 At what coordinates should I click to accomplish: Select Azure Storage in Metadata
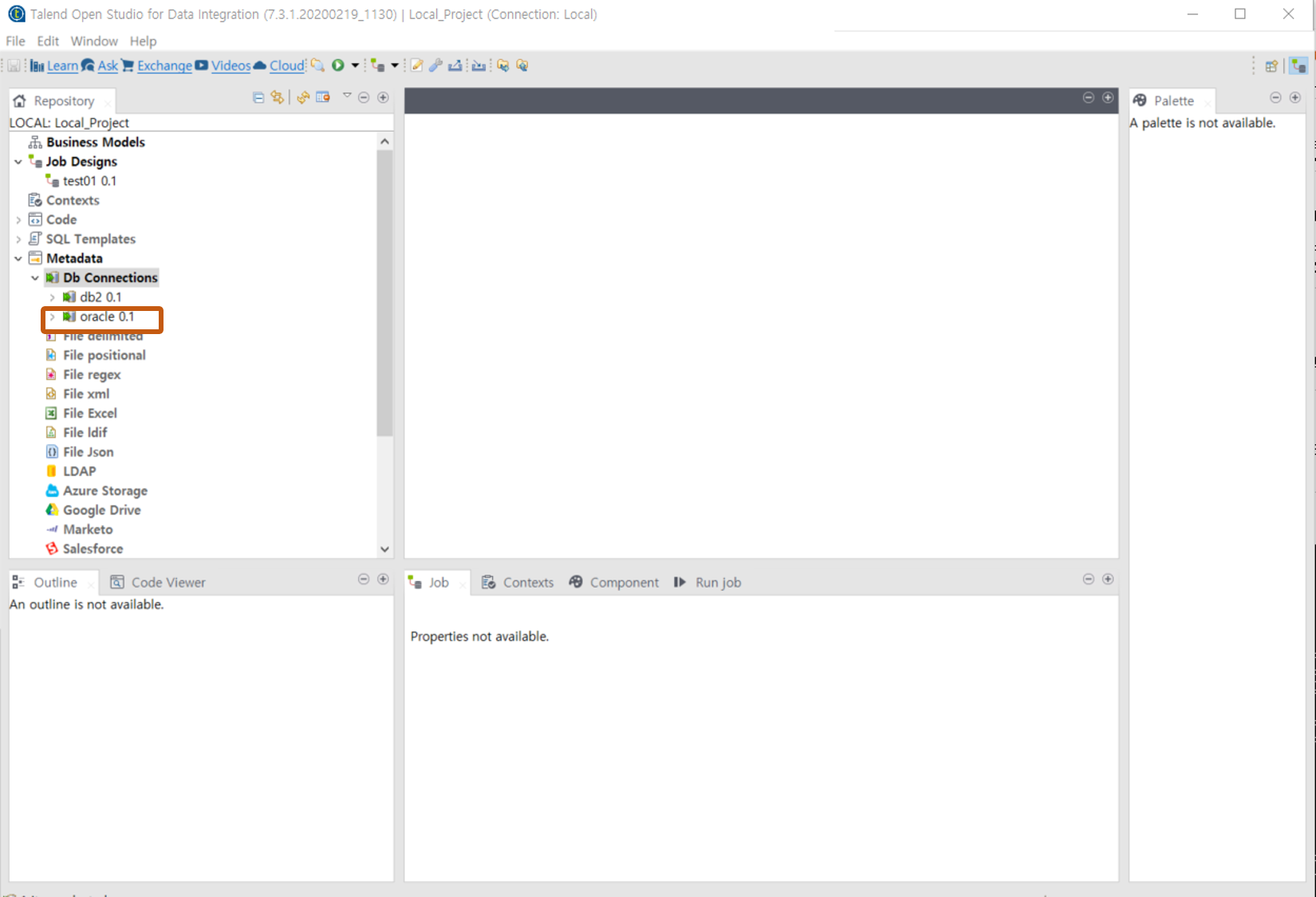coord(105,490)
